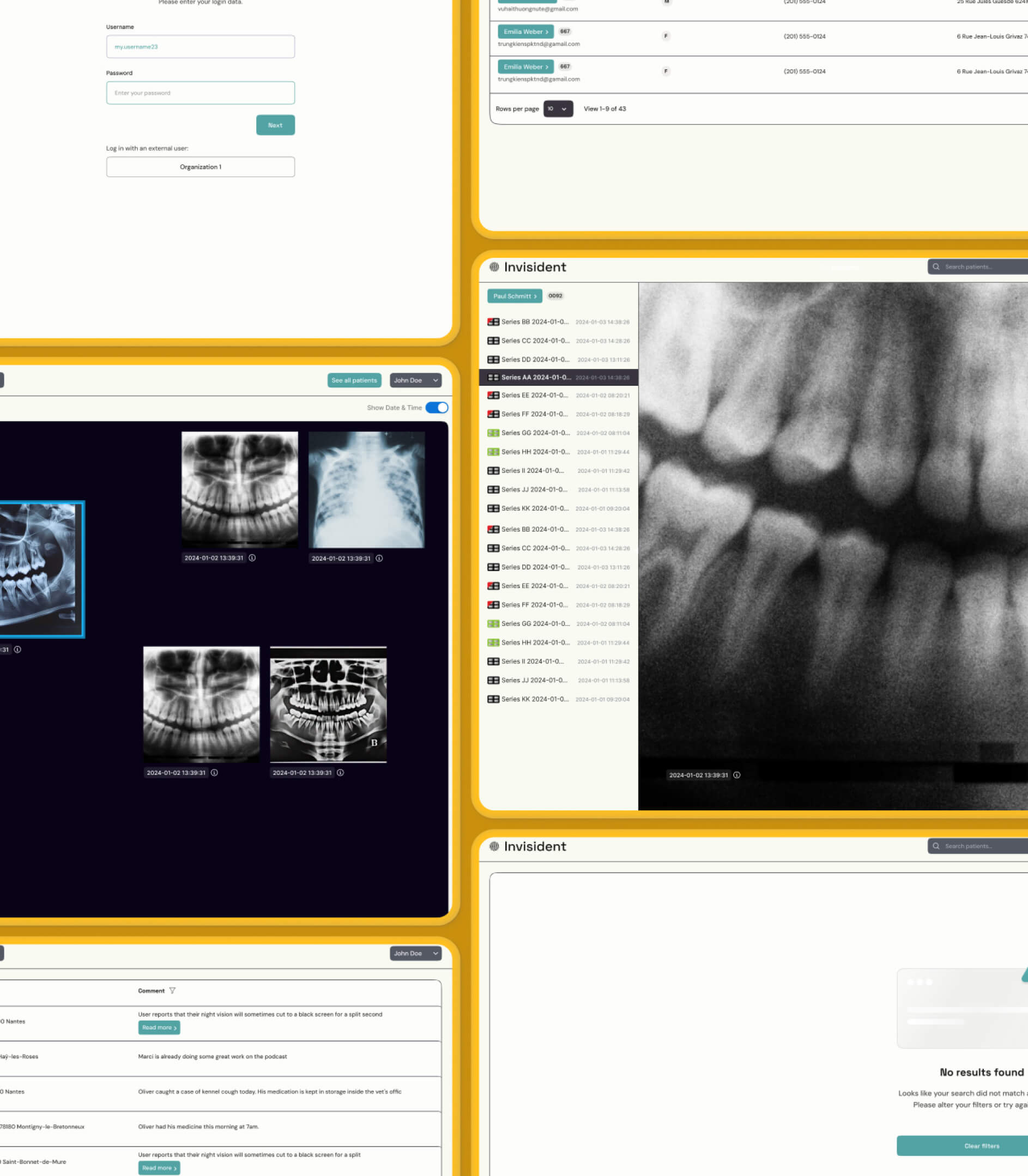Click timestamp label under chest X-ray thumbnail
Image resolution: width=1028 pixels, height=1176 pixels.
click(341, 559)
